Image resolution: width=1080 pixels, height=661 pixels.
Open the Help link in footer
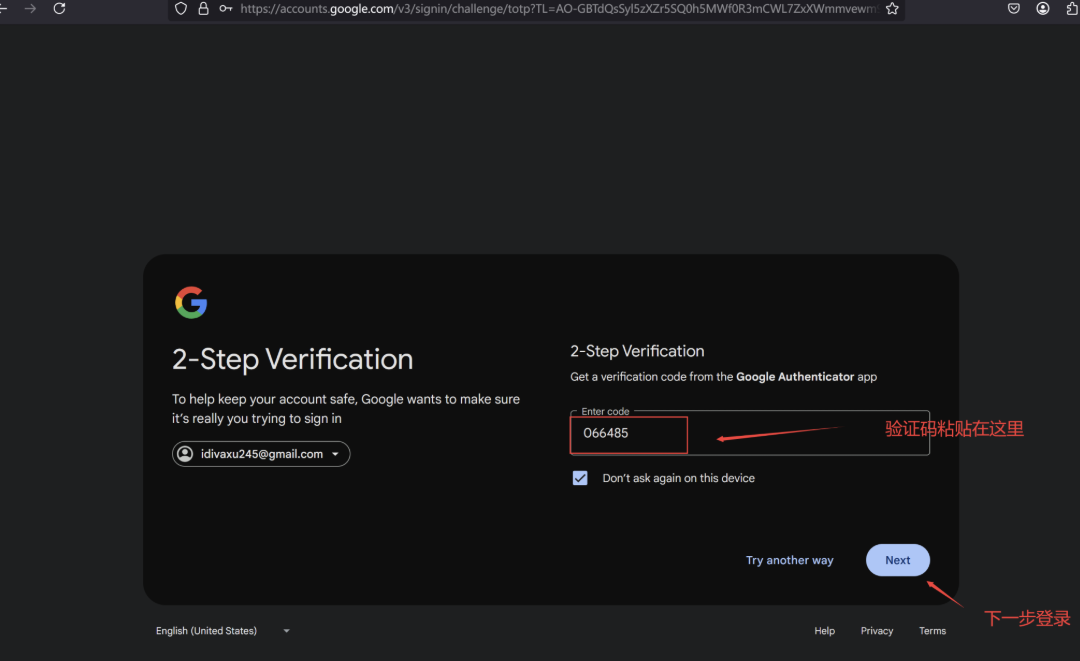824,631
